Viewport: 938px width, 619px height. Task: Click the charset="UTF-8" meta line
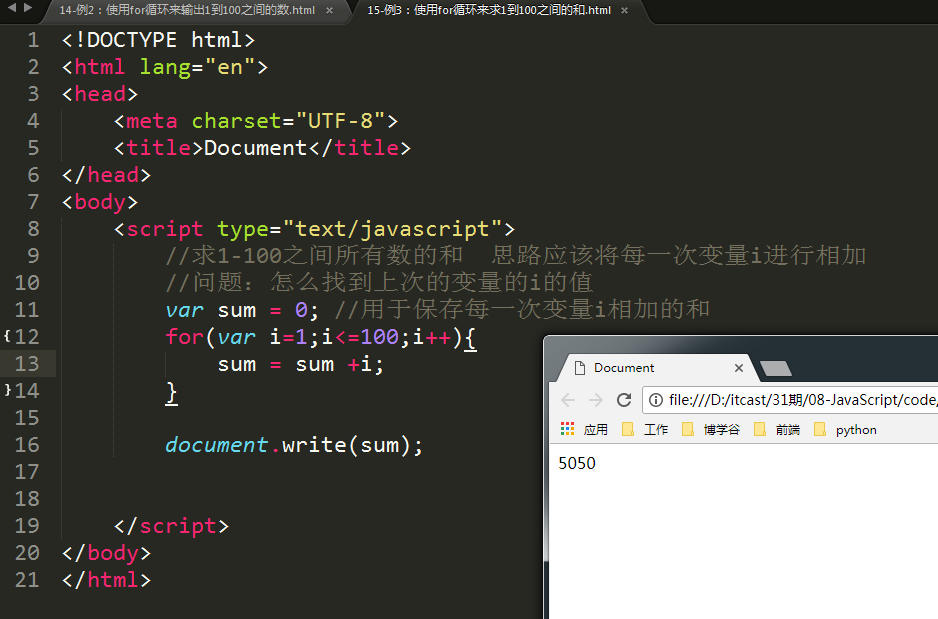click(256, 121)
